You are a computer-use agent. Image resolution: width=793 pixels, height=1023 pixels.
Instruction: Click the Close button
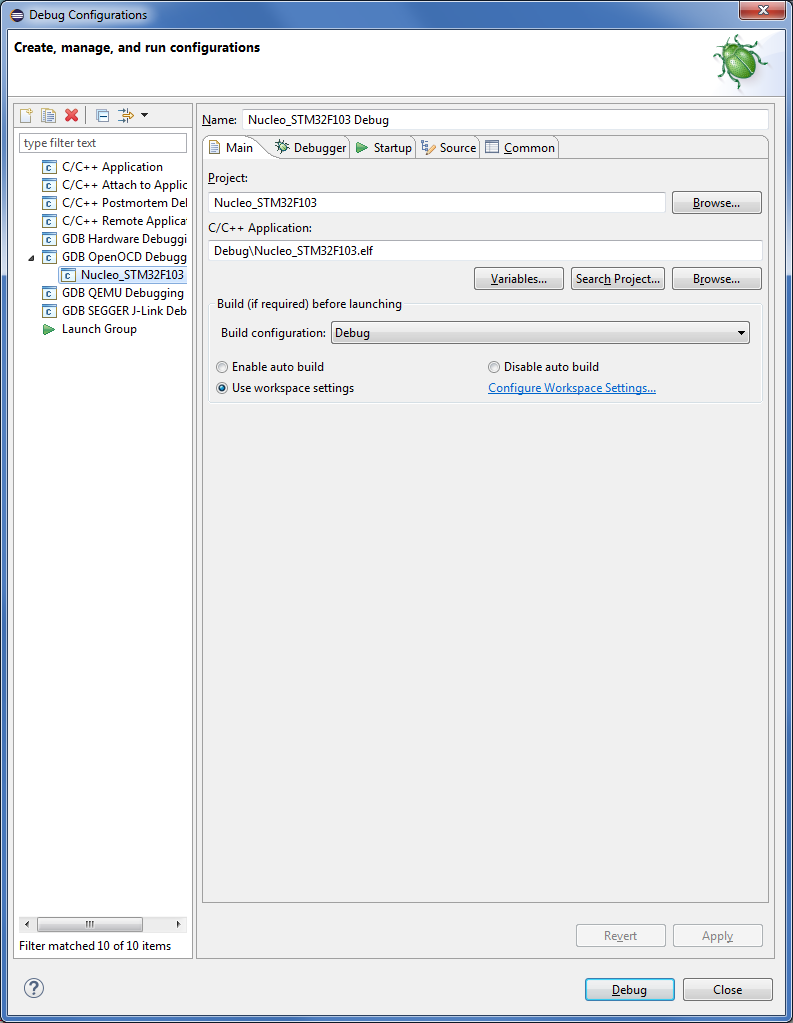tap(728, 990)
